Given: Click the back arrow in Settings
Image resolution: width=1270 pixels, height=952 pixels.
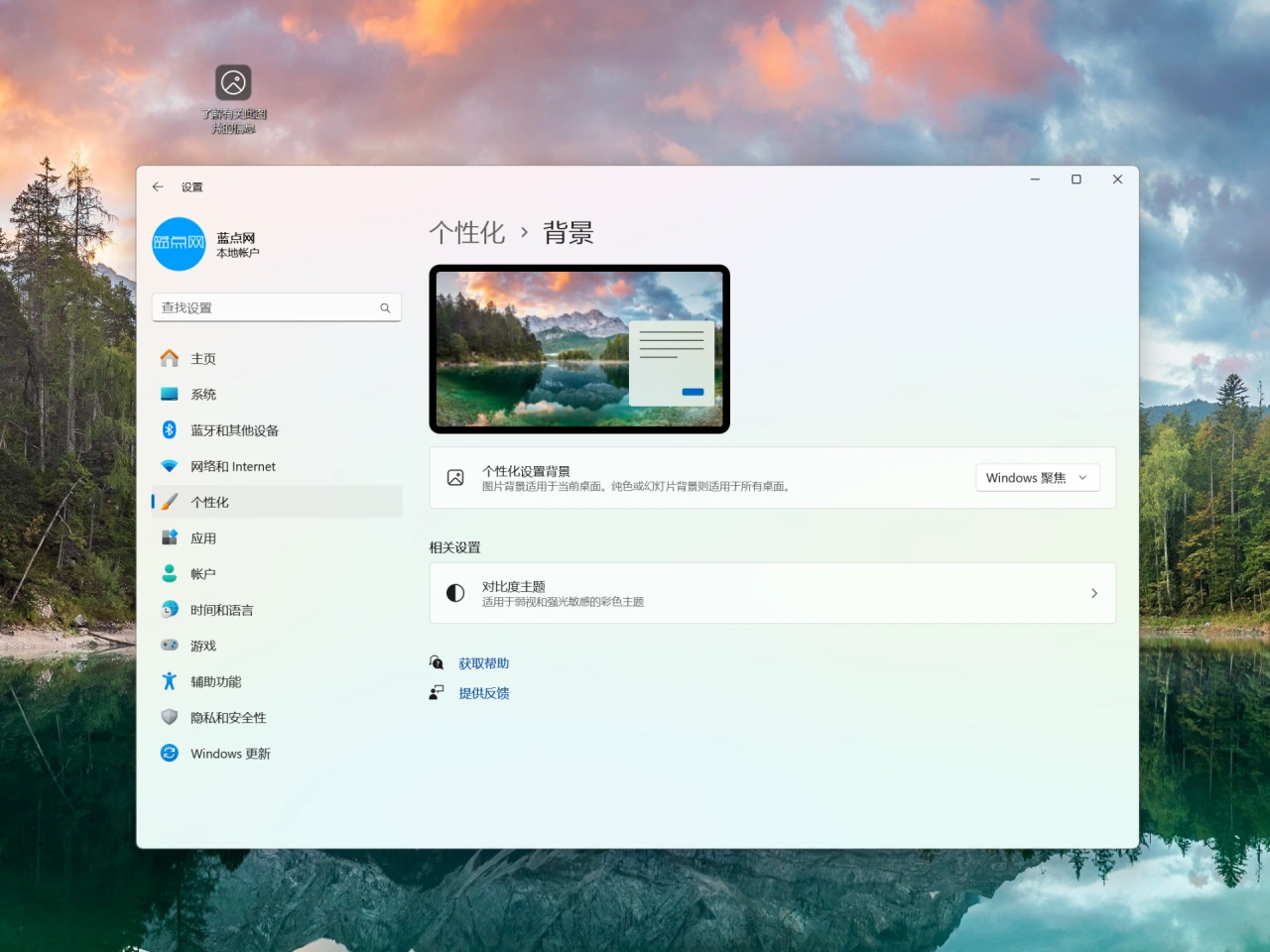Looking at the screenshot, I should click(x=158, y=186).
